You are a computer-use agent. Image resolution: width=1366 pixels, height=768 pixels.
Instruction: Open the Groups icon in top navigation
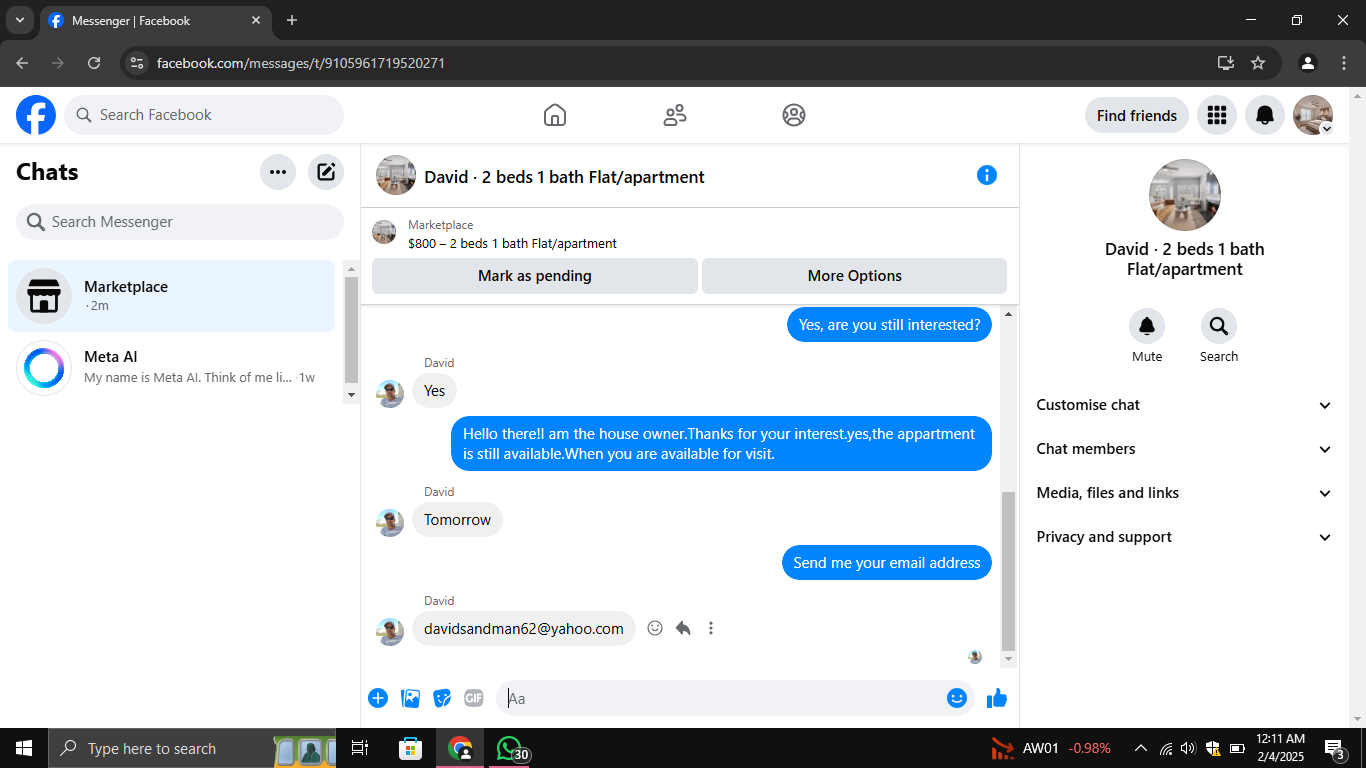point(794,115)
